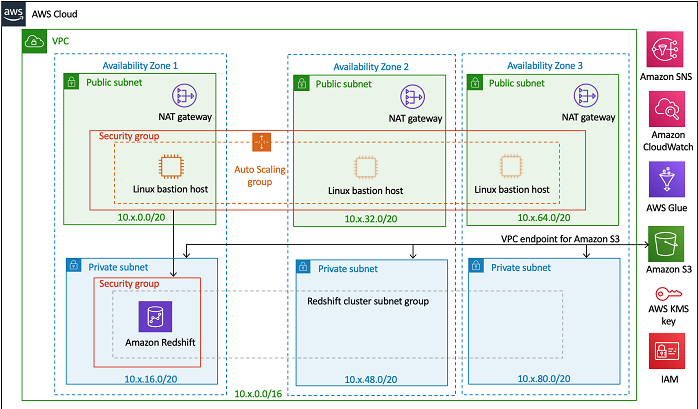This screenshot has width=698, height=409.
Task: Click the '10.x.32.0/20' CIDR text
Action: point(371,219)
